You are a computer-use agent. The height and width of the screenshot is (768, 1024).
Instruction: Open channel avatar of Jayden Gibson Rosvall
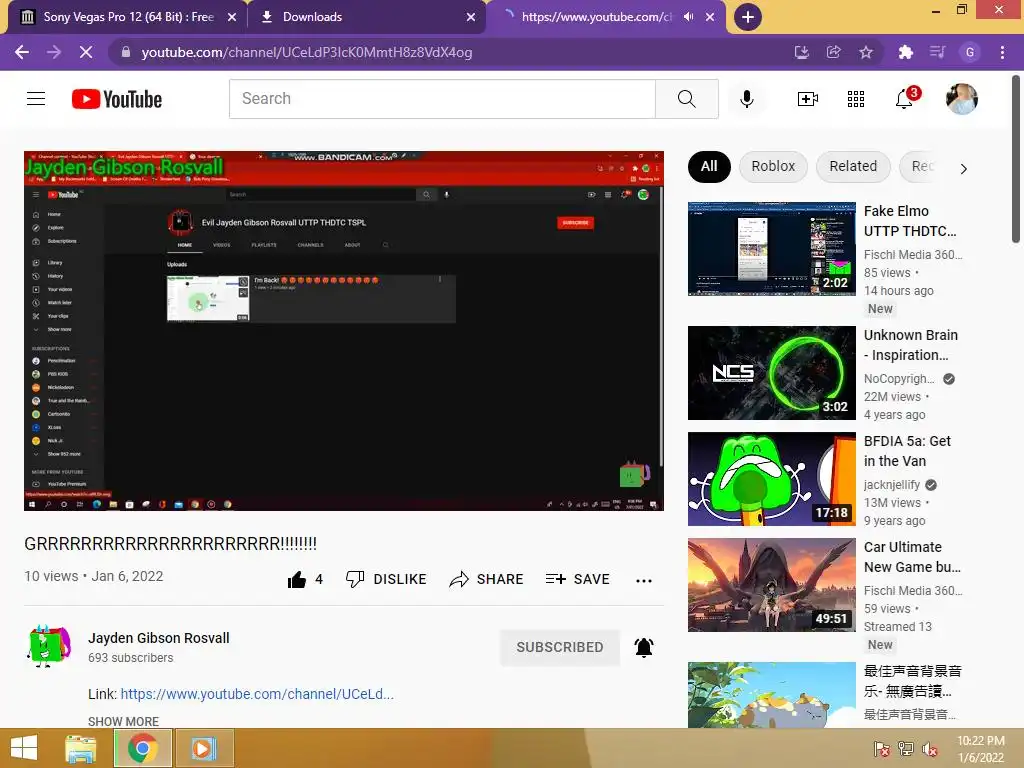[x=48, y=646]
